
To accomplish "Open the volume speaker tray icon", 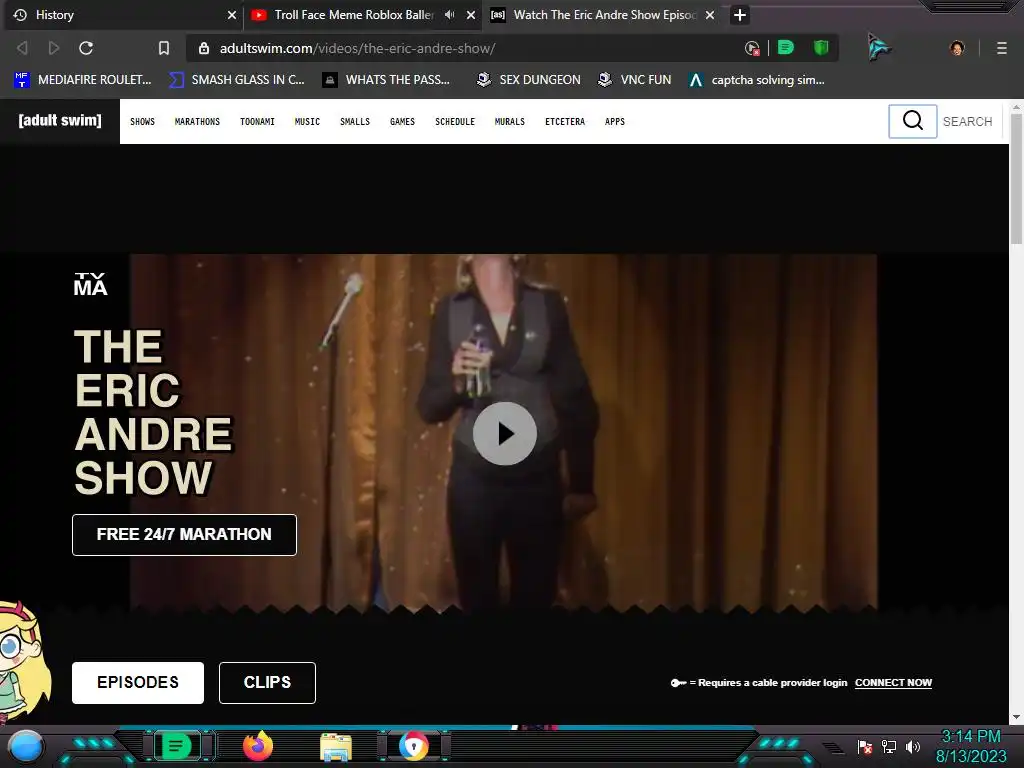I will 913,746.
